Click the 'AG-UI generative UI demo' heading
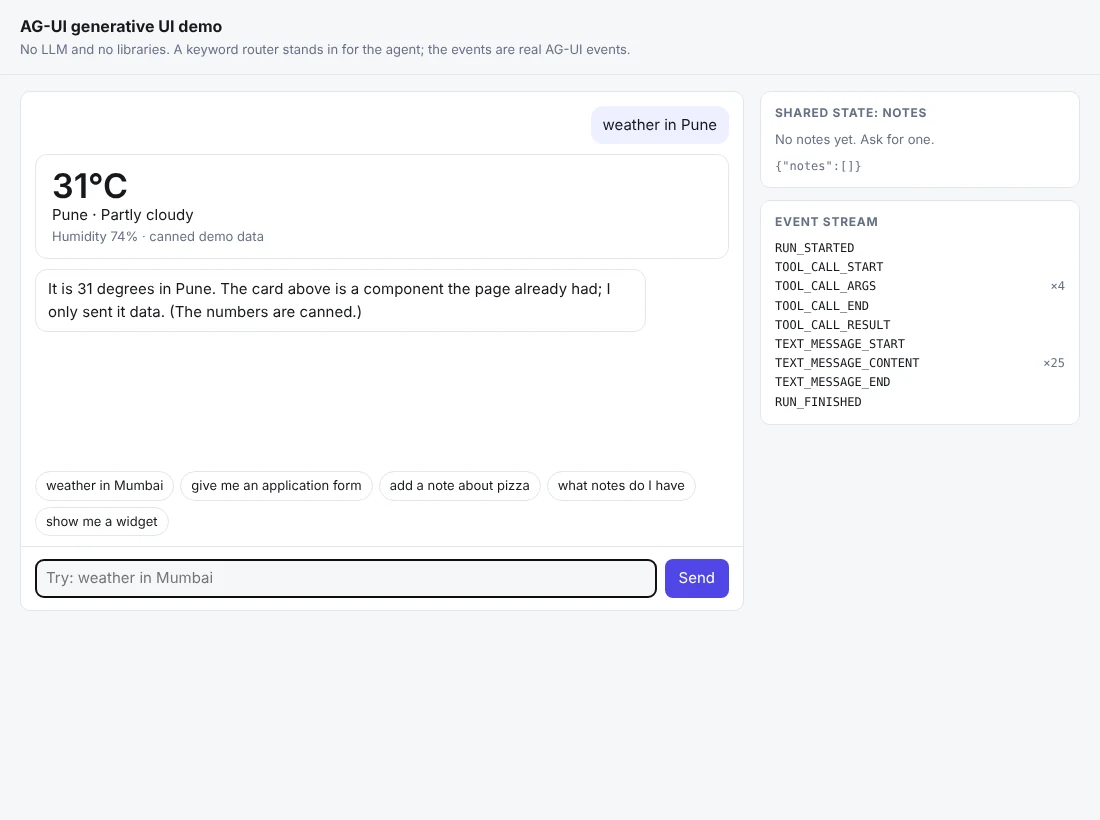Viewport: 1100px width, 820px height. point(121,27)
